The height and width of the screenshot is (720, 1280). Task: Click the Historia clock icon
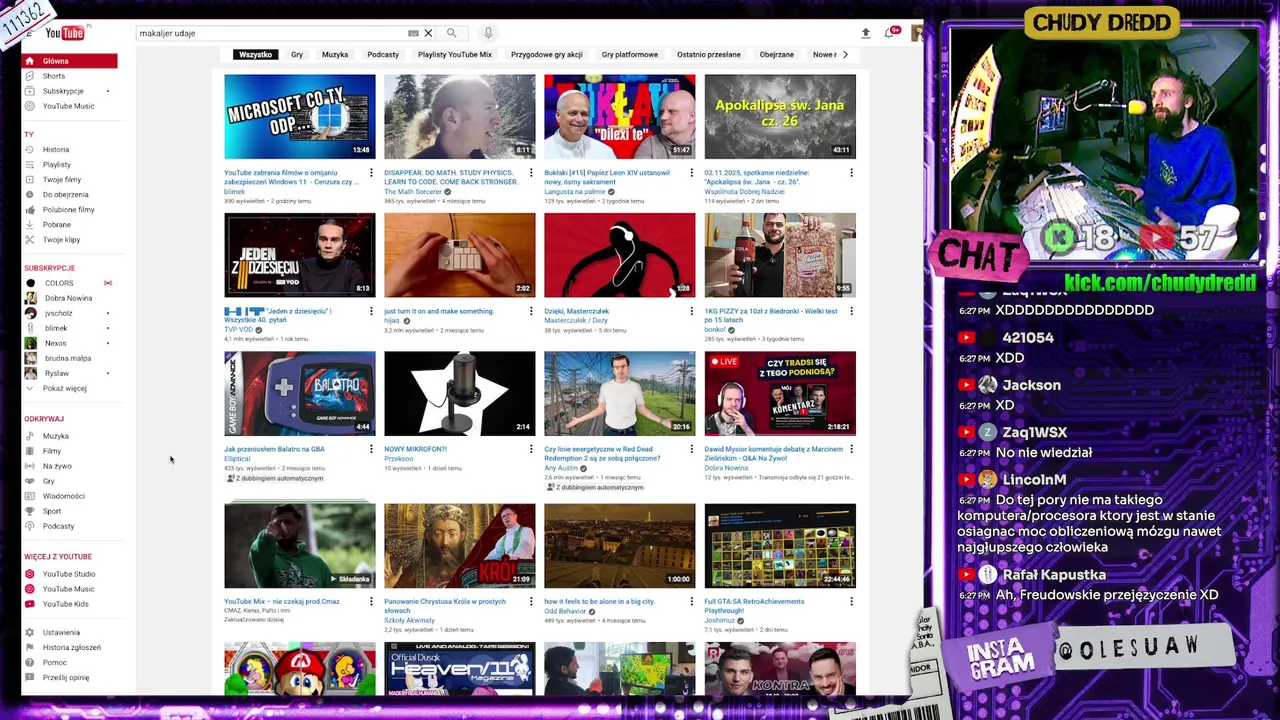tap(30, 149)
